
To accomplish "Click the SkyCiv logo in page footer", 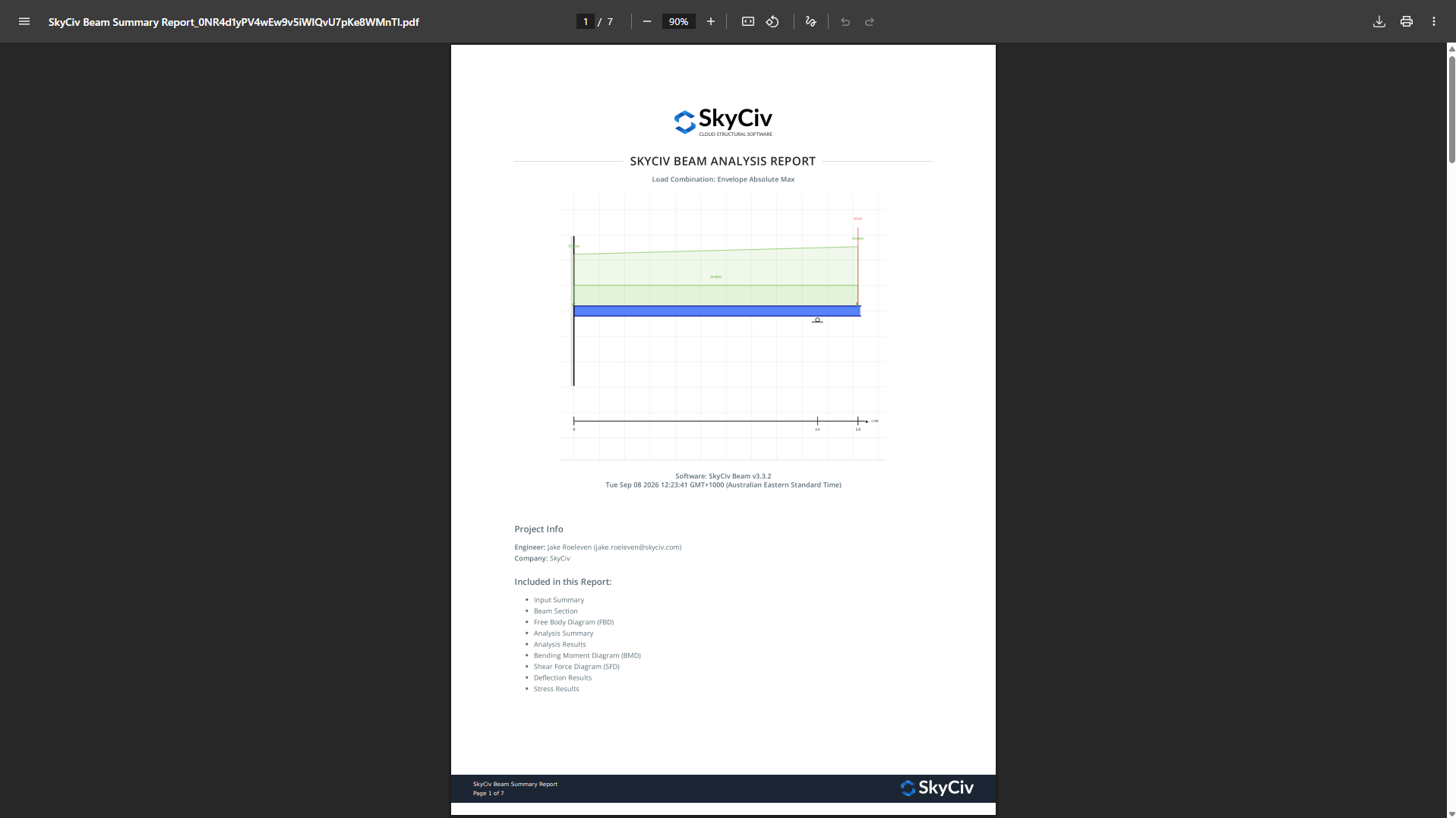I will [x=936, y=788].
